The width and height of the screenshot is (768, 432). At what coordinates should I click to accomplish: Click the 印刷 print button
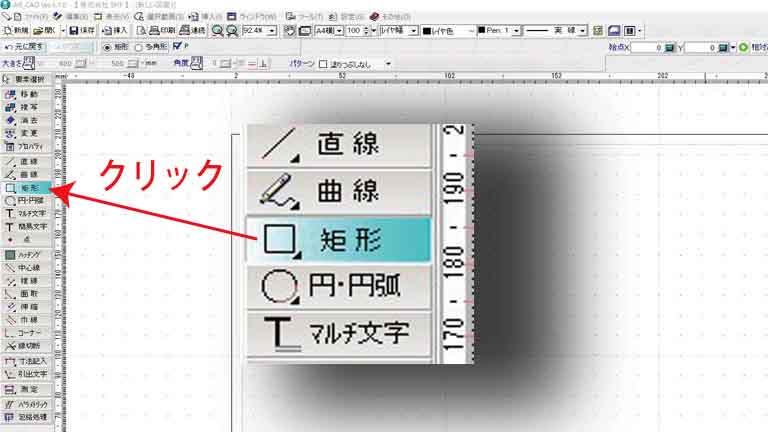coord(162,30)
